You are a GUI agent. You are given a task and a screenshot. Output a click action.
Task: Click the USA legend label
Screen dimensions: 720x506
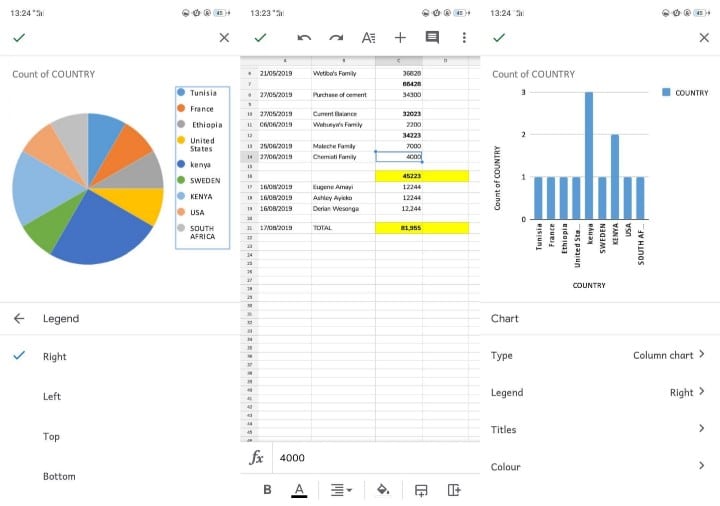coord(197,212)
